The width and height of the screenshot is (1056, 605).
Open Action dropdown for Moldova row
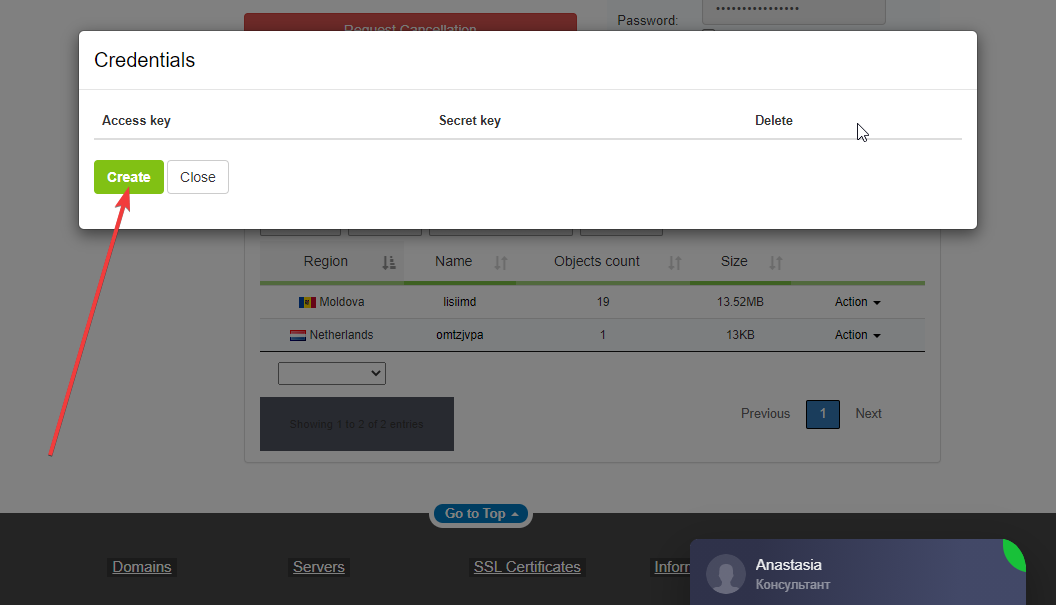[857, 302]
